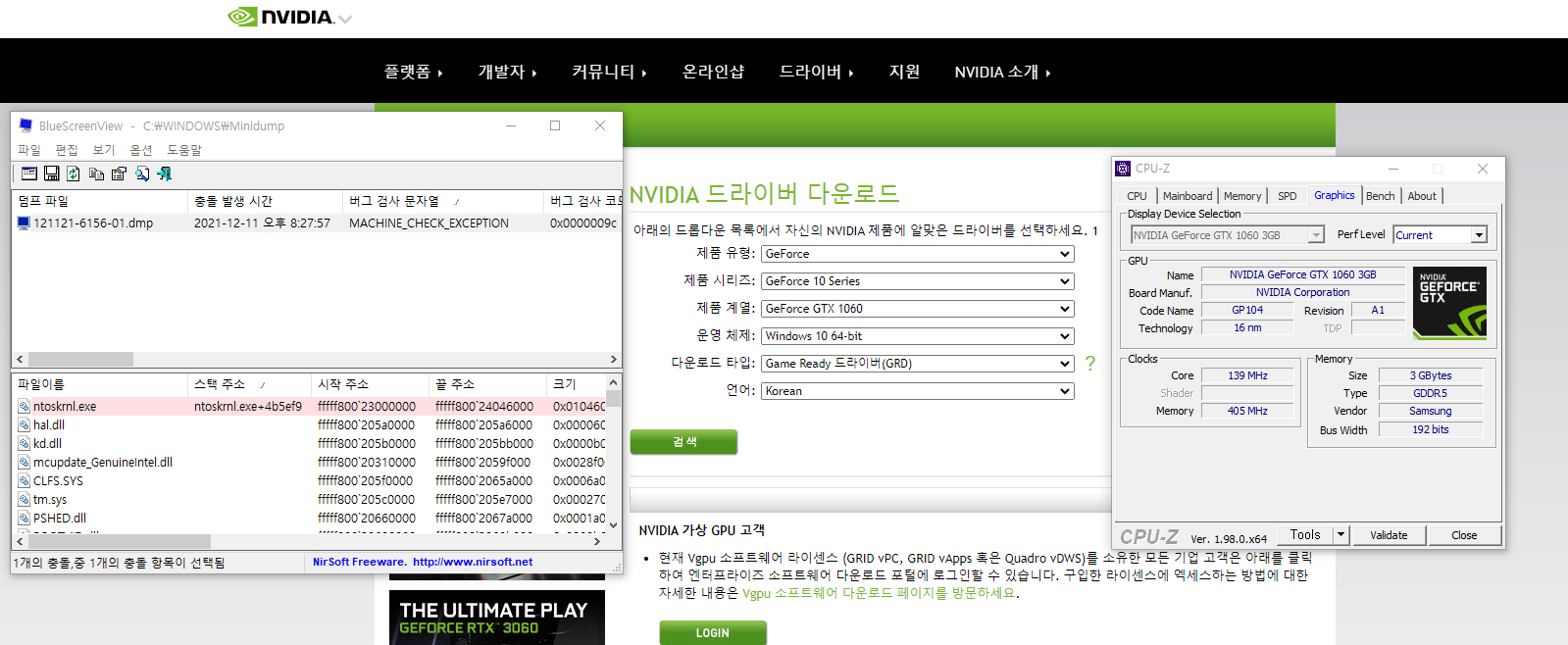Screen dimensions: 1568x645
Task: Click the CLFS.SYS file icon
Action: click(24, 480)
